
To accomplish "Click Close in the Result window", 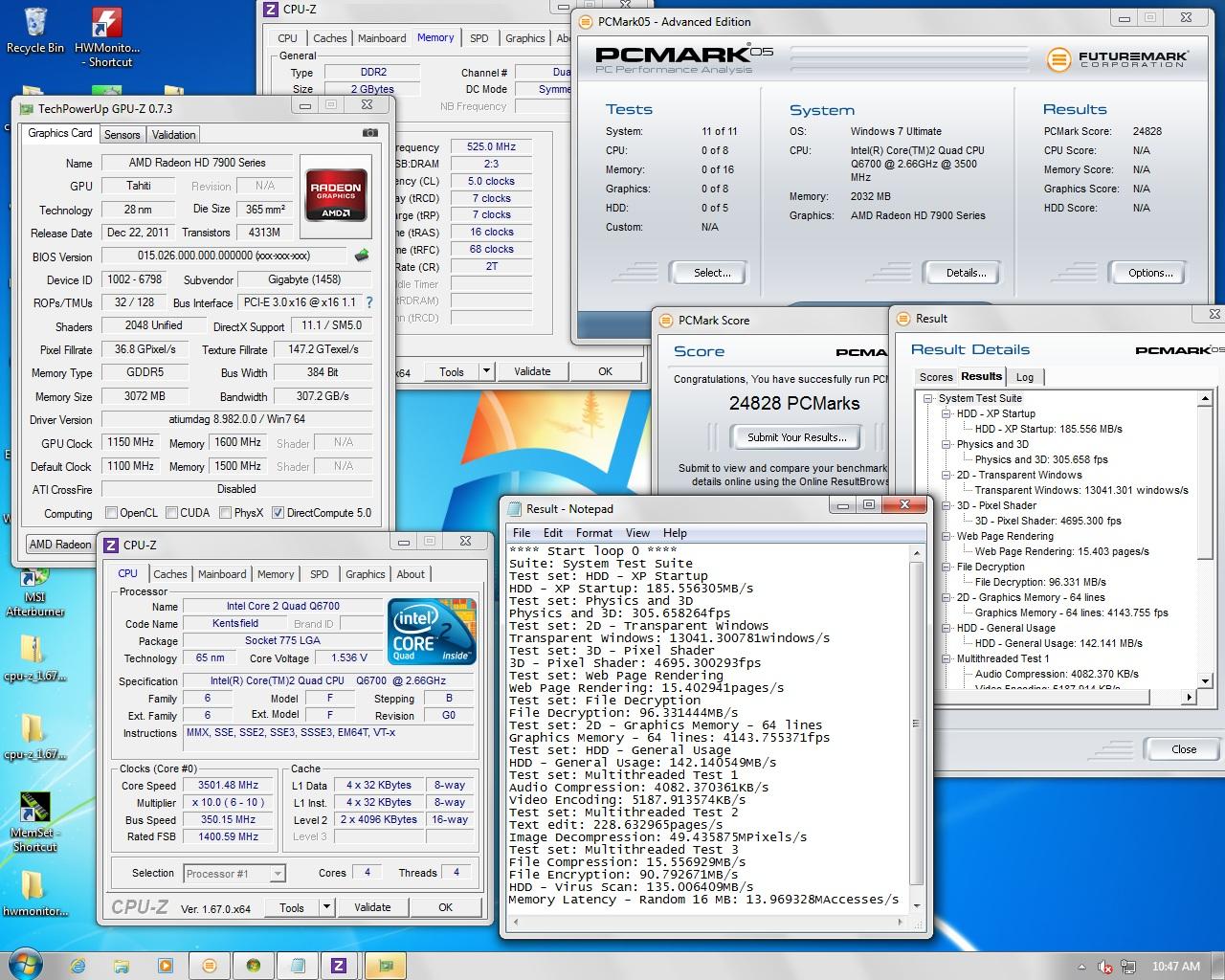I will tap(1184, 749).
